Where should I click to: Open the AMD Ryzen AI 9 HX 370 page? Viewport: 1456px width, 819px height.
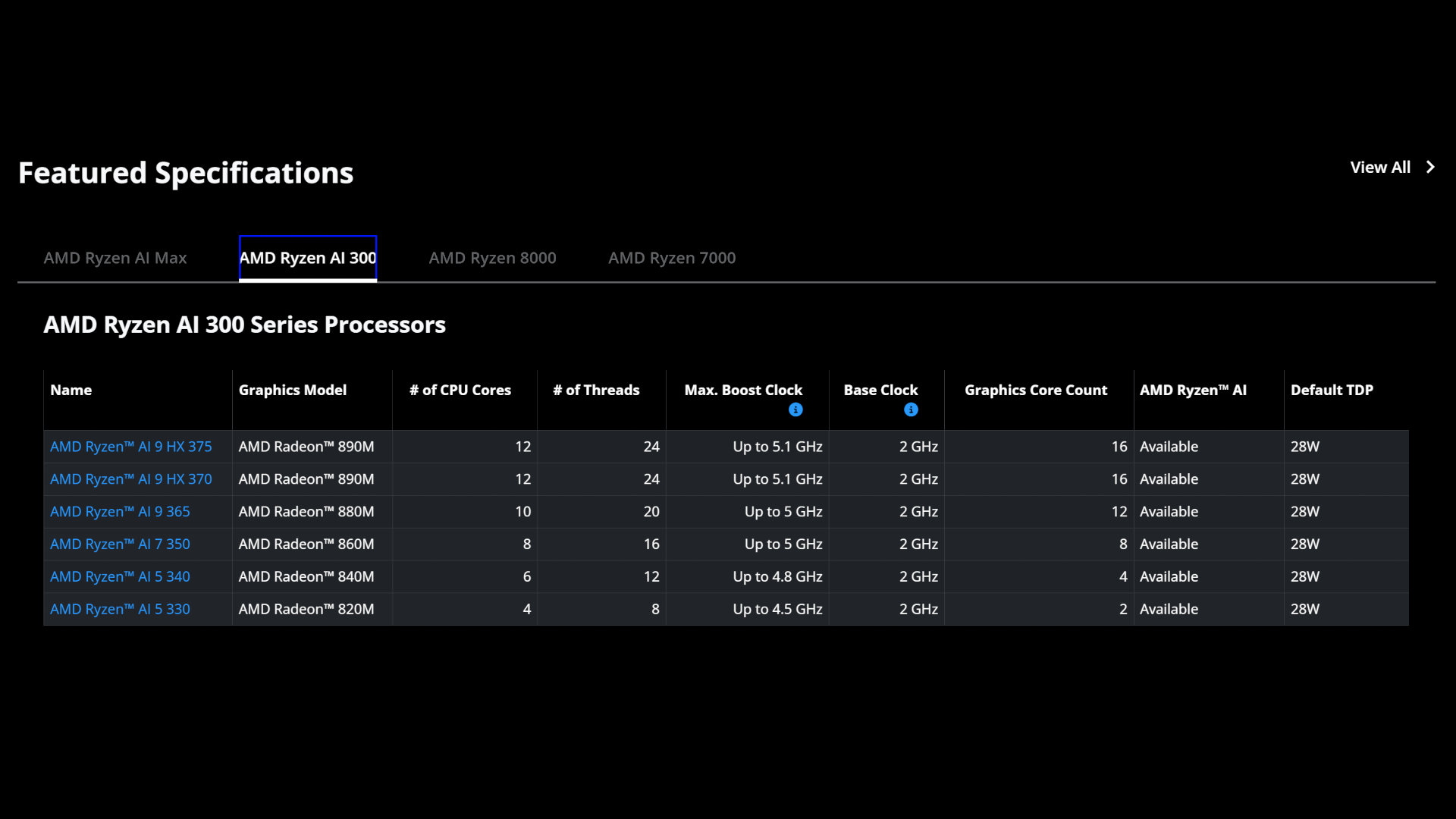pyautogui.click(x=131, y=479)
